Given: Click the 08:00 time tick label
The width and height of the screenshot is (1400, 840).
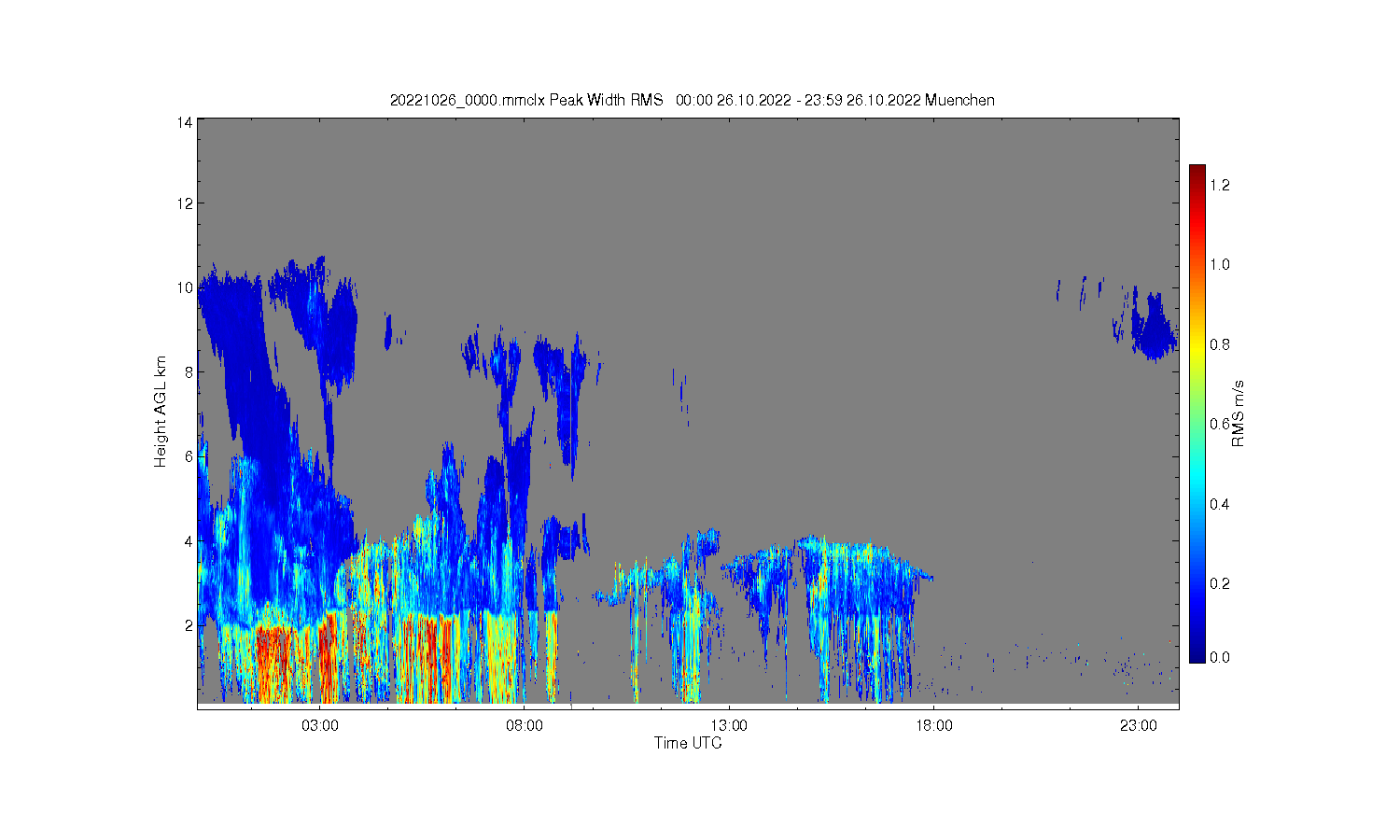Looking at the screenshot, I should pyautogui.click(x=525, y=725).
